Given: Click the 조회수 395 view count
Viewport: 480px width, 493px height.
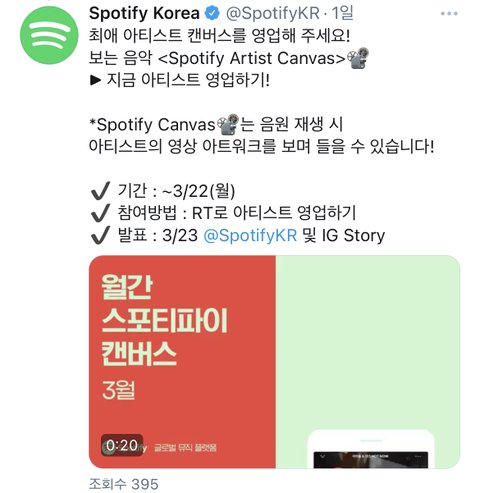Looking at the screenshot, I should pyautogui.click(x=124, y=484).
